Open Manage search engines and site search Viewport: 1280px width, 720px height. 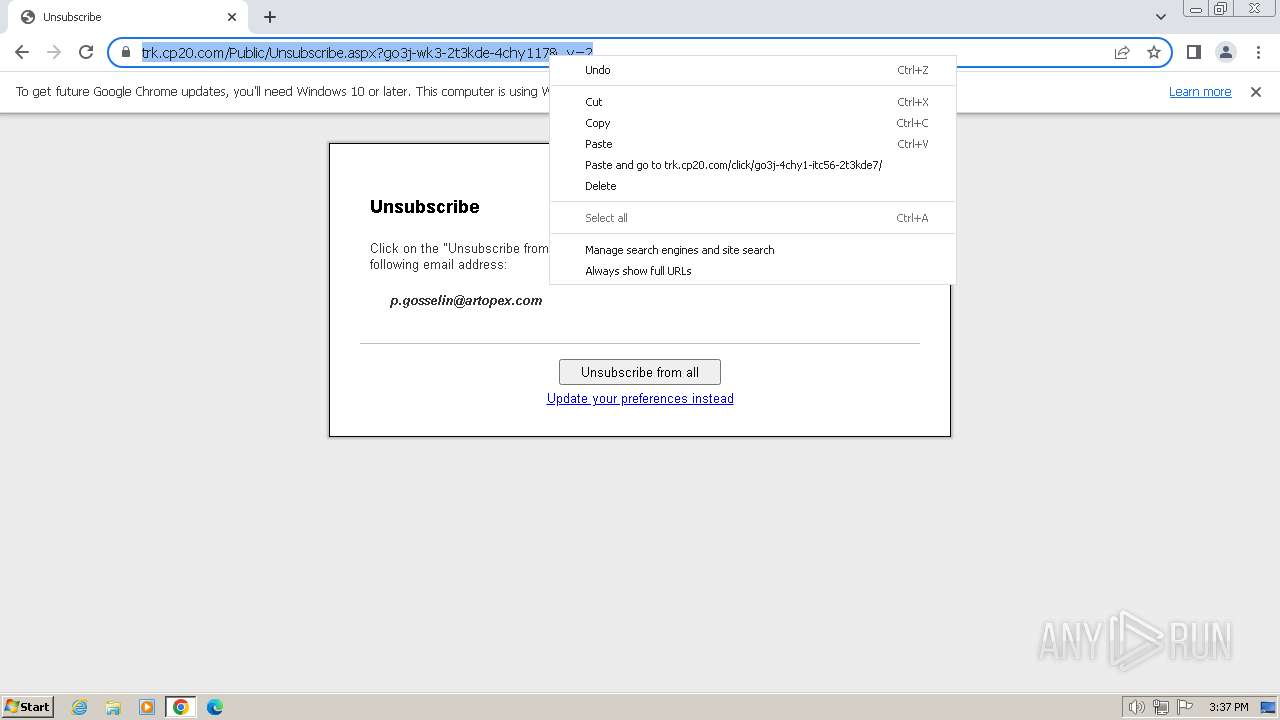click(x=753, y=250)
